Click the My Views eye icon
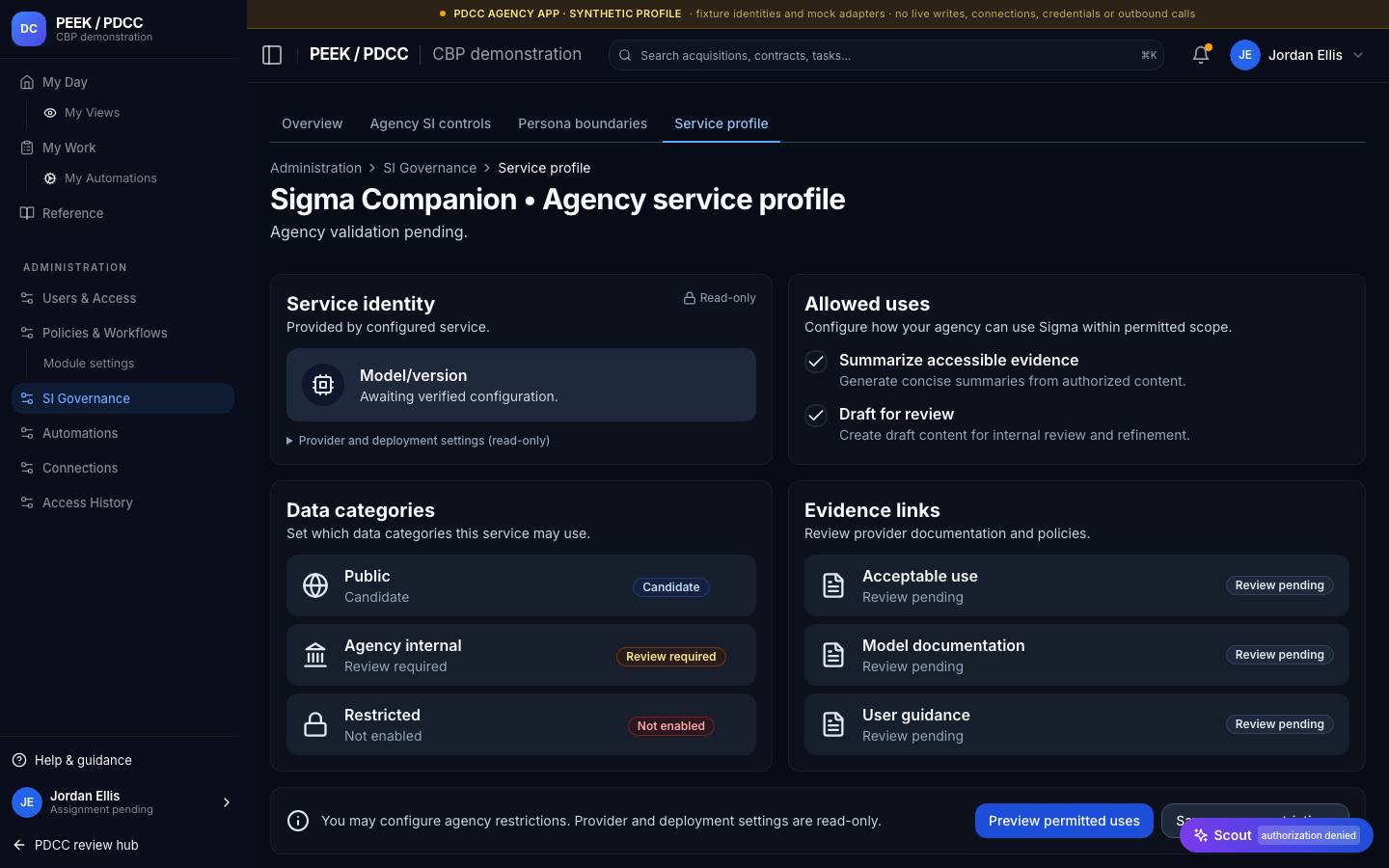Viewport: 1389px width, 868px height. coord(50,113)
